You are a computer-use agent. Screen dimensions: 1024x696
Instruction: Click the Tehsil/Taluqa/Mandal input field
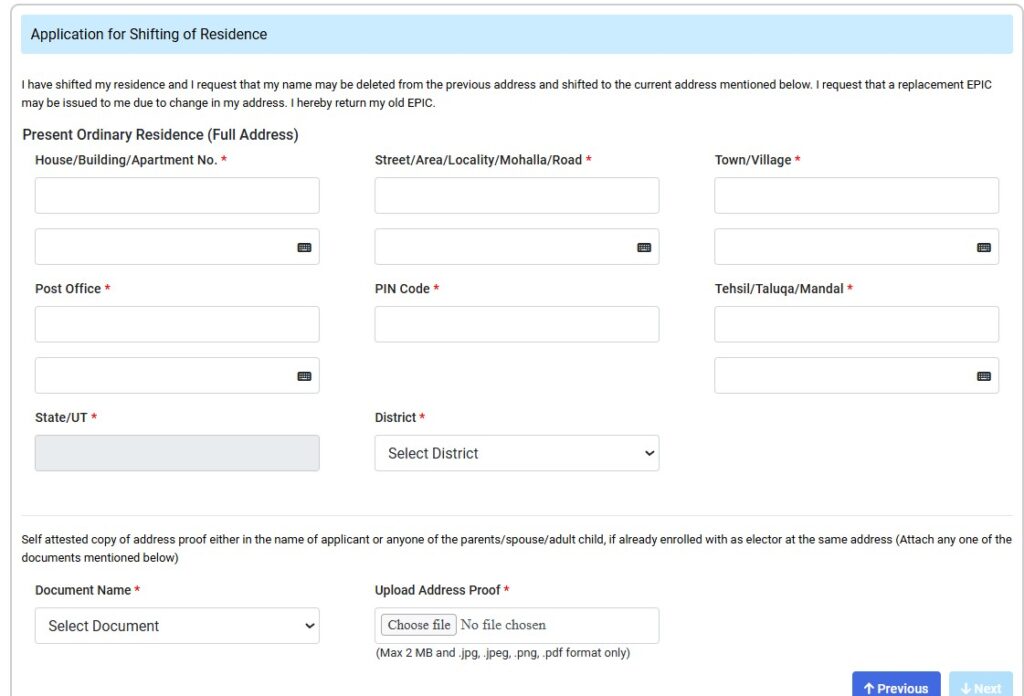click(856, 324)
